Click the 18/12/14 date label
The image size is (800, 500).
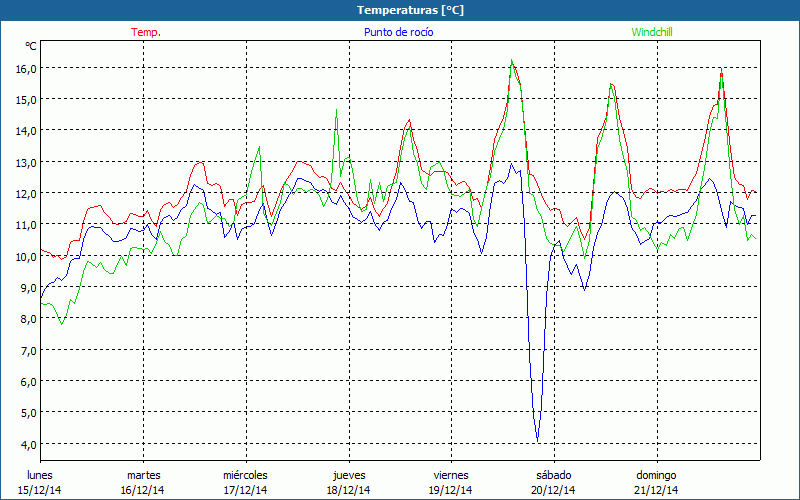click(x=348, y=490)
